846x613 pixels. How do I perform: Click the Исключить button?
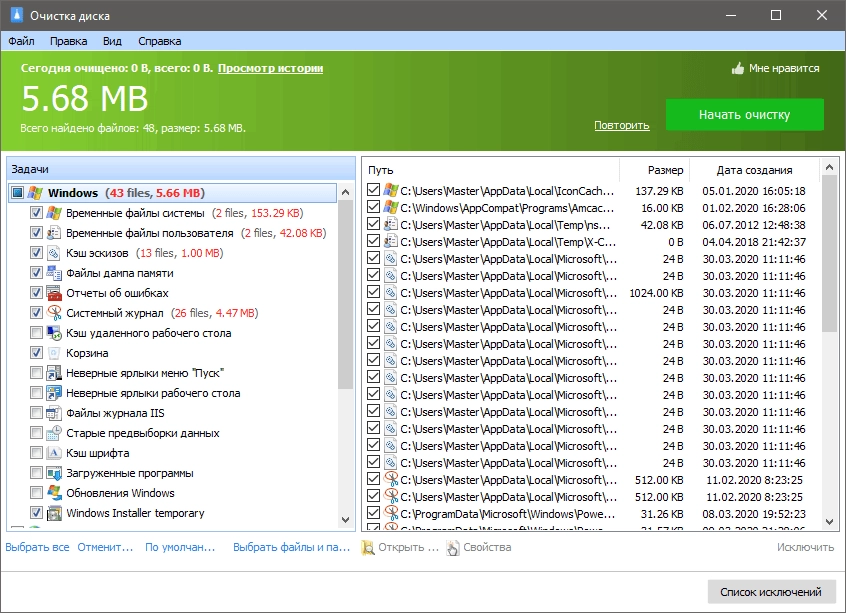pos(806,547)
